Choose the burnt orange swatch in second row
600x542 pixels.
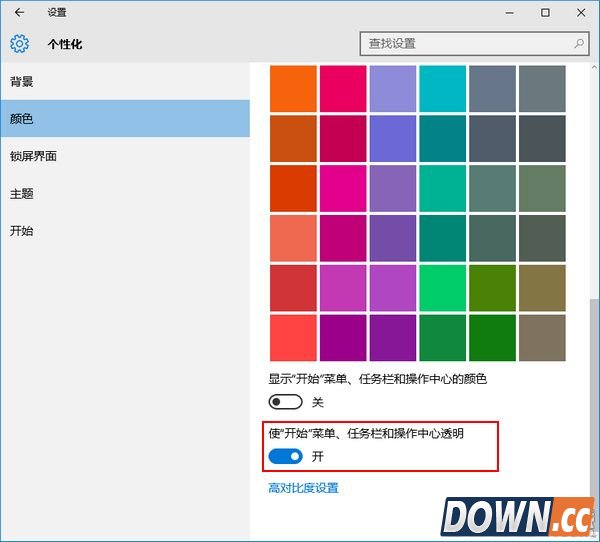point(293,139)
